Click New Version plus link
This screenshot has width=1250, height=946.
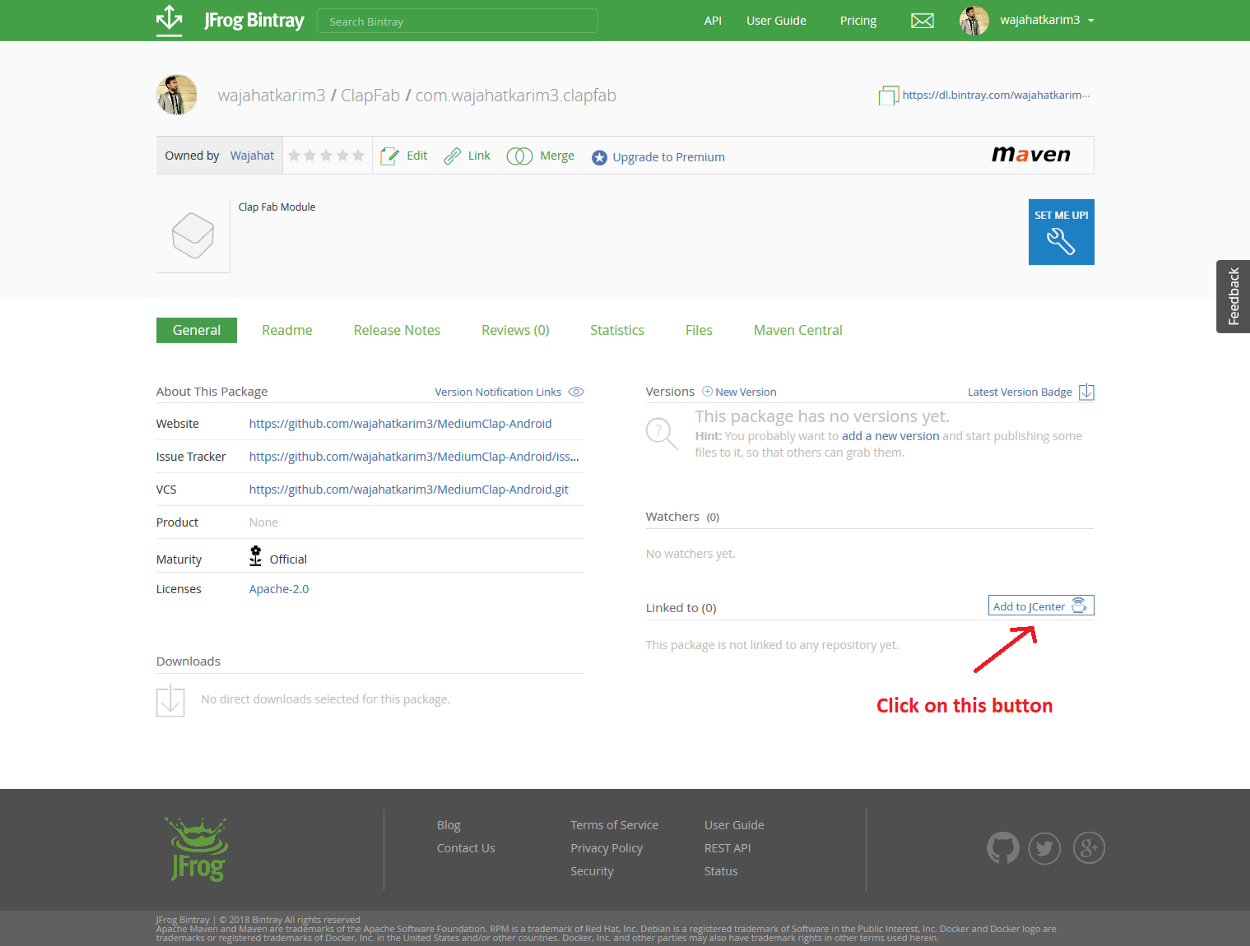pos(739,392)
